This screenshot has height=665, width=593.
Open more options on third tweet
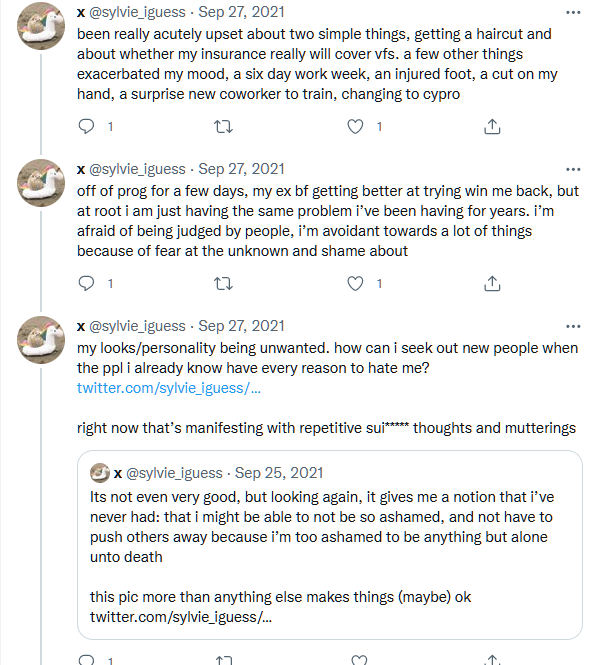point(573,326)
